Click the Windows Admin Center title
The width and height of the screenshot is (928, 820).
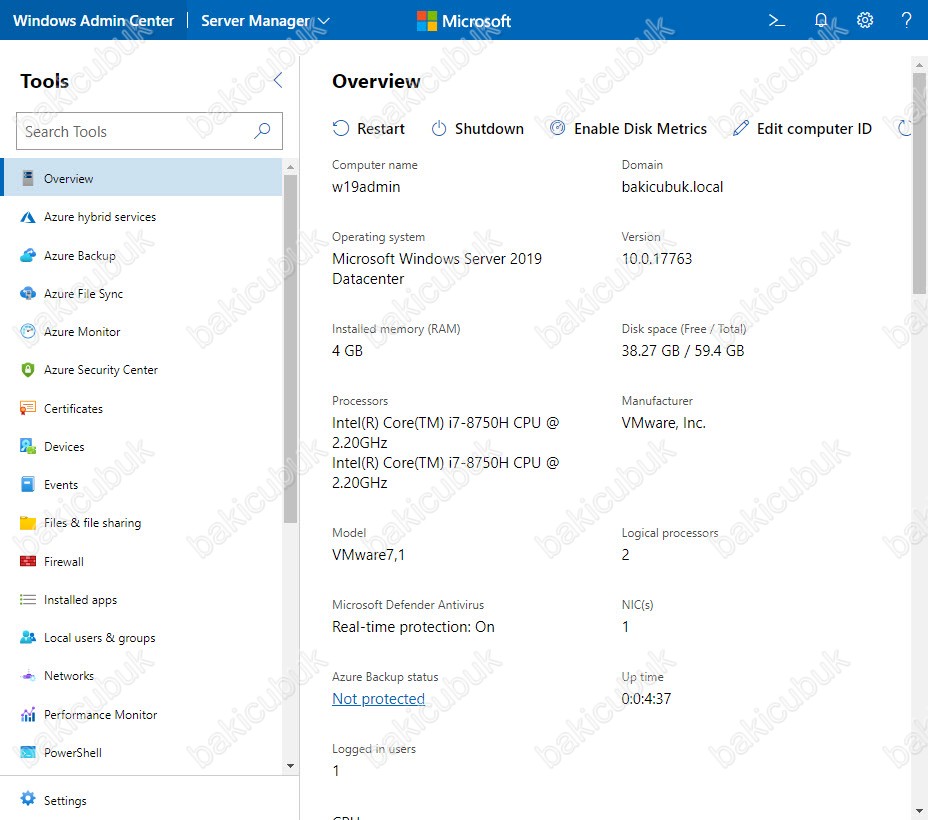[x=94, y=21]
